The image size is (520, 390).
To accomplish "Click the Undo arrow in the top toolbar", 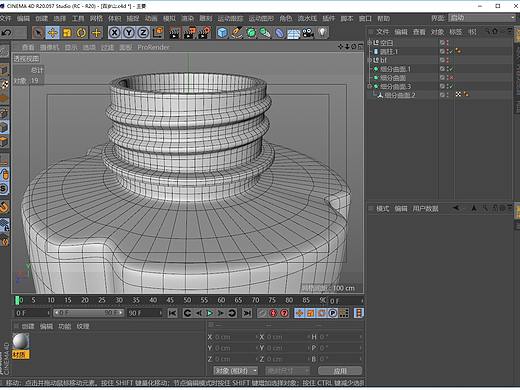I will click(7, 33).
